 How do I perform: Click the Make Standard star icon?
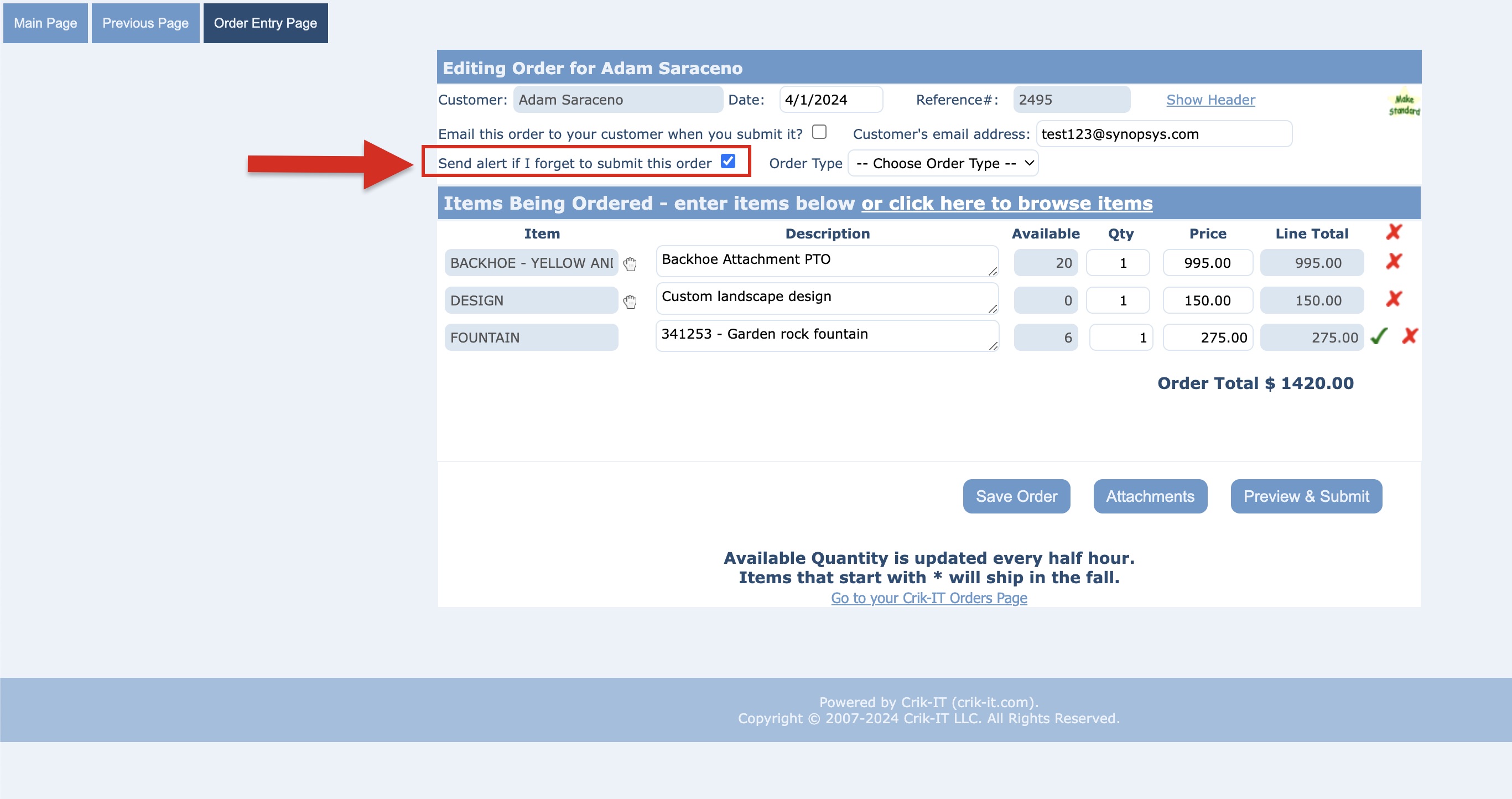[x=1404, y=103]
